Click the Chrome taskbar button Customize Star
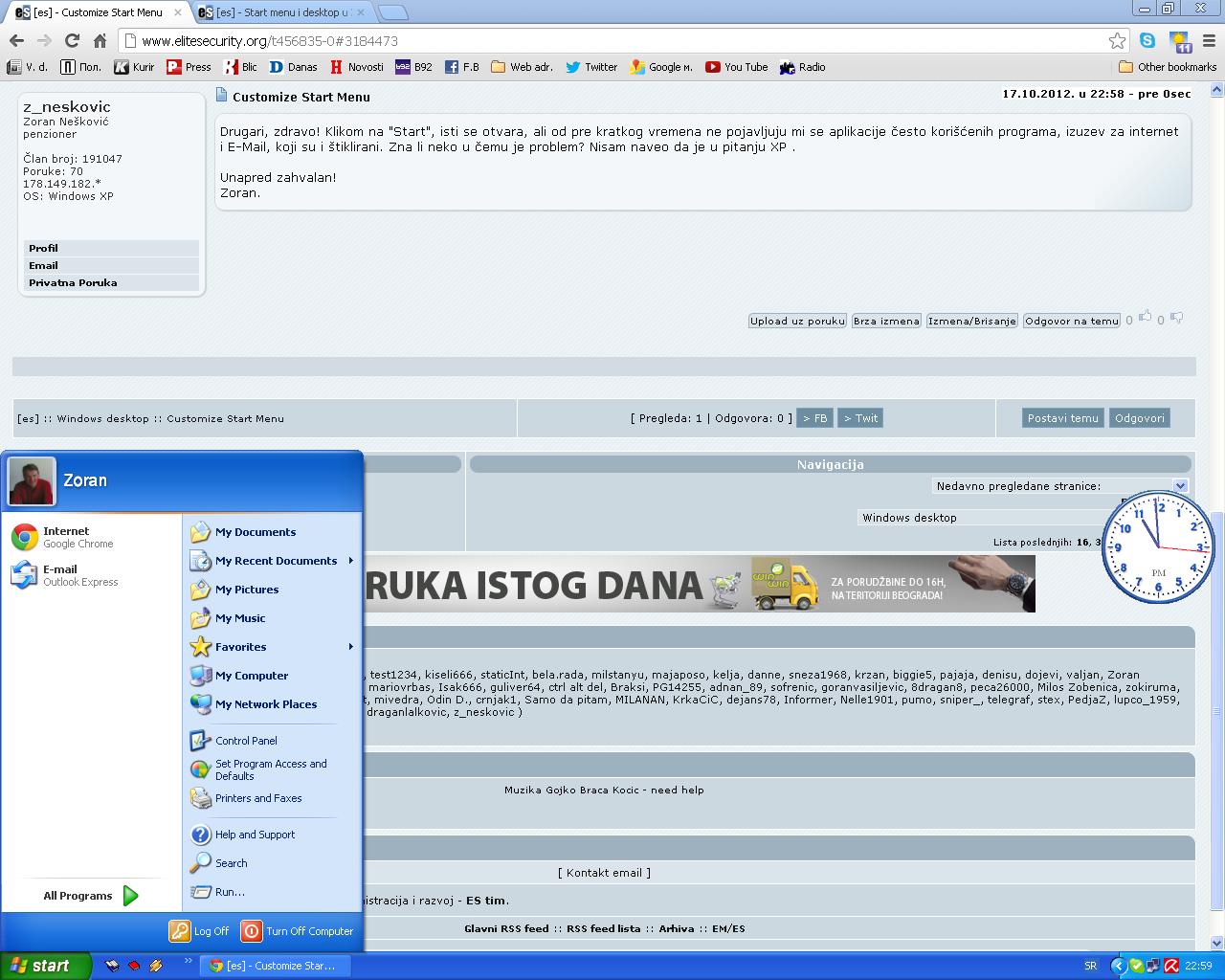Image resolution: width=1225 pixels, height=980 pixels. [276, 966]
